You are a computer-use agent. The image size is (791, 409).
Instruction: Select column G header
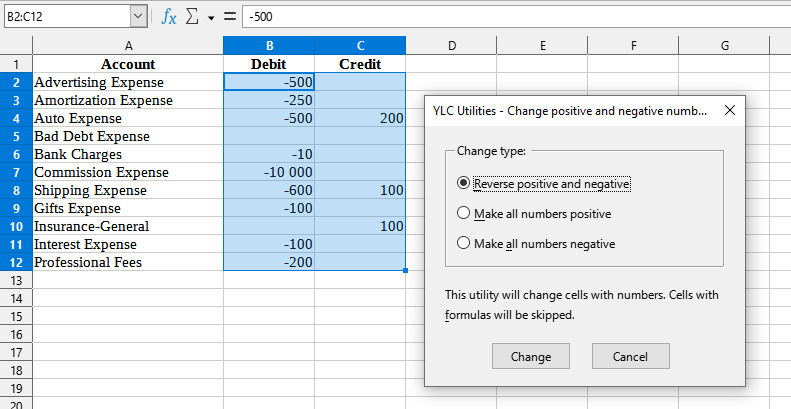pyautogui.click(x=724, y=45)
